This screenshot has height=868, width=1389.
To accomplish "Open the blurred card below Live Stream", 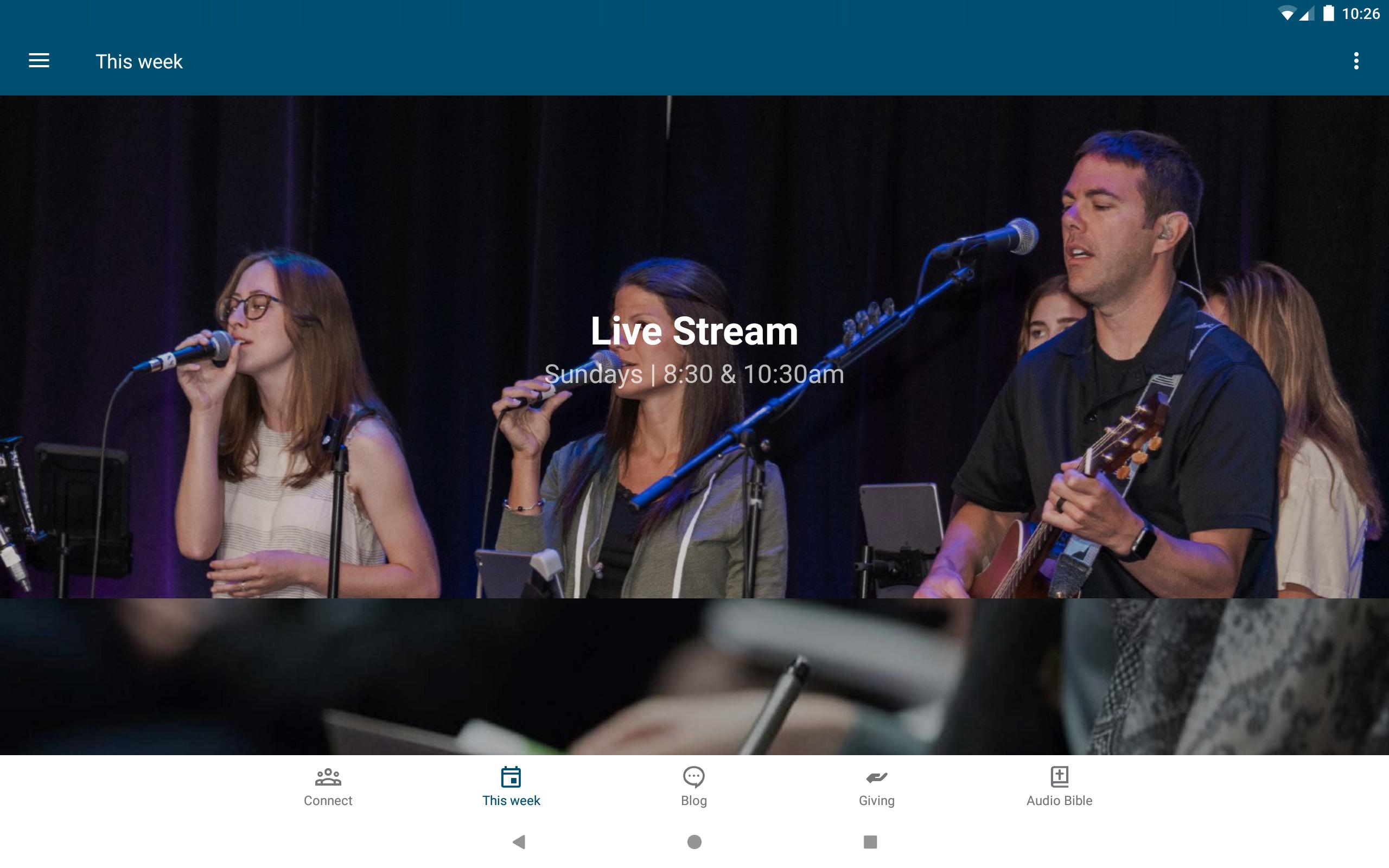I will 694,676.
